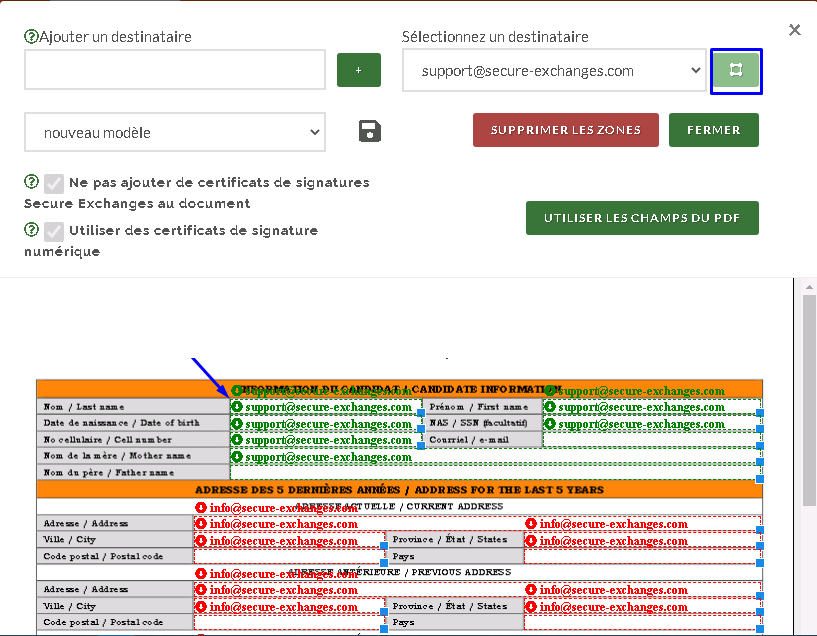The height and width of the screenshot is (636, 817).
Task: Close the dialog with the X icon
Action: [795, 30]
